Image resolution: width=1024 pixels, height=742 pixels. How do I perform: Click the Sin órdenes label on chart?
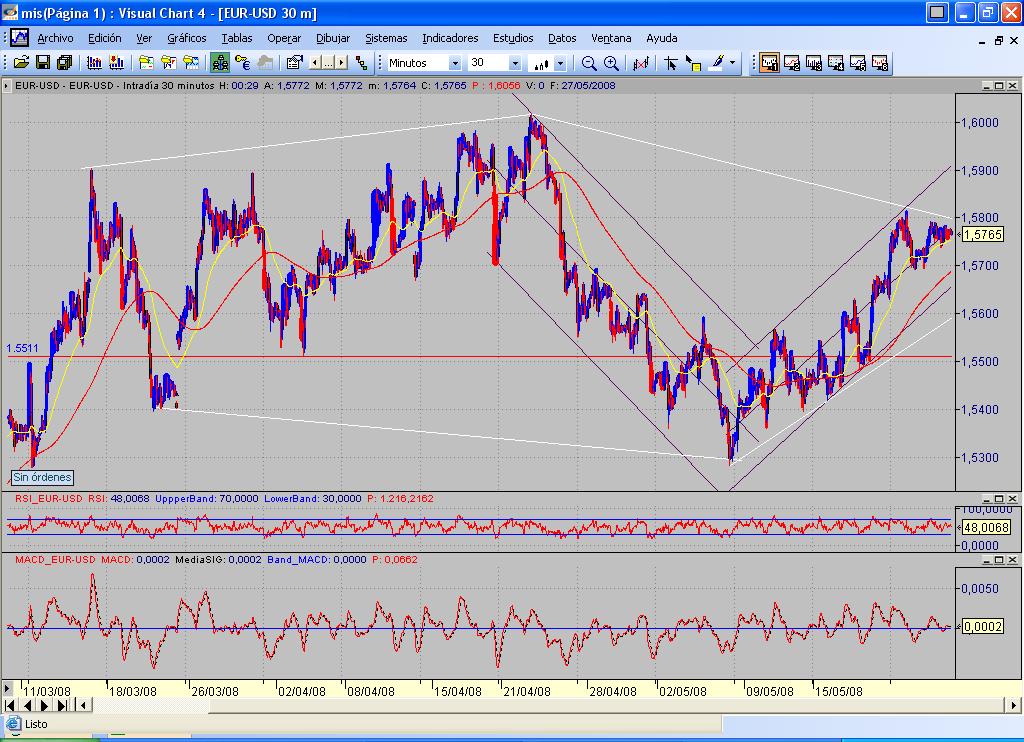pos(42,477)
